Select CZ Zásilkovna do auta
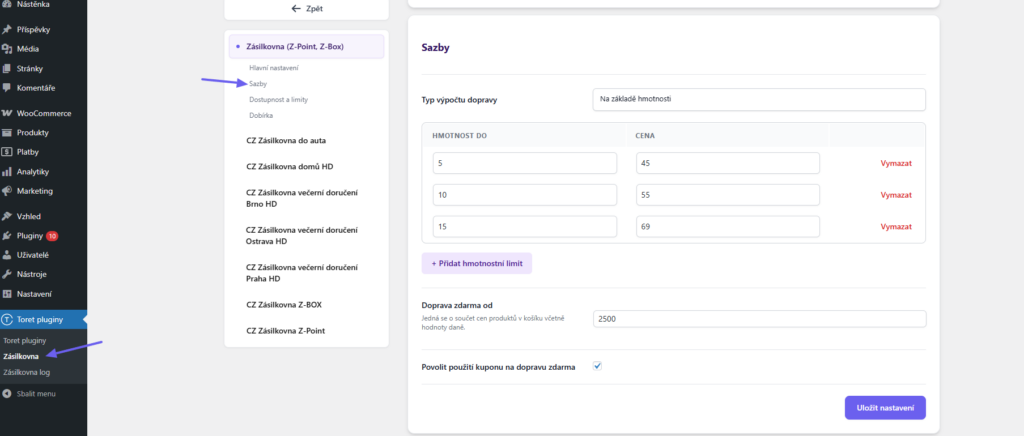 pos(286,140)
